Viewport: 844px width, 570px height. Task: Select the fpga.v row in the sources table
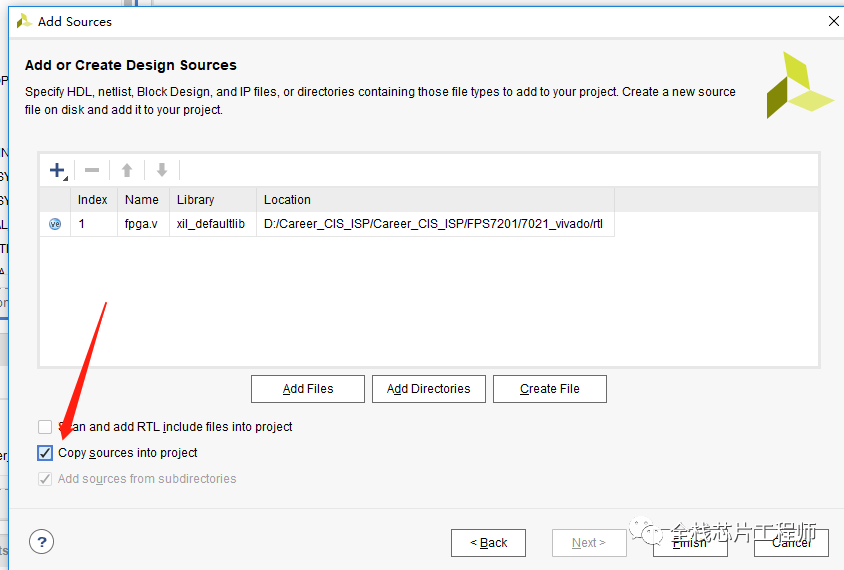tap(327, 224)
